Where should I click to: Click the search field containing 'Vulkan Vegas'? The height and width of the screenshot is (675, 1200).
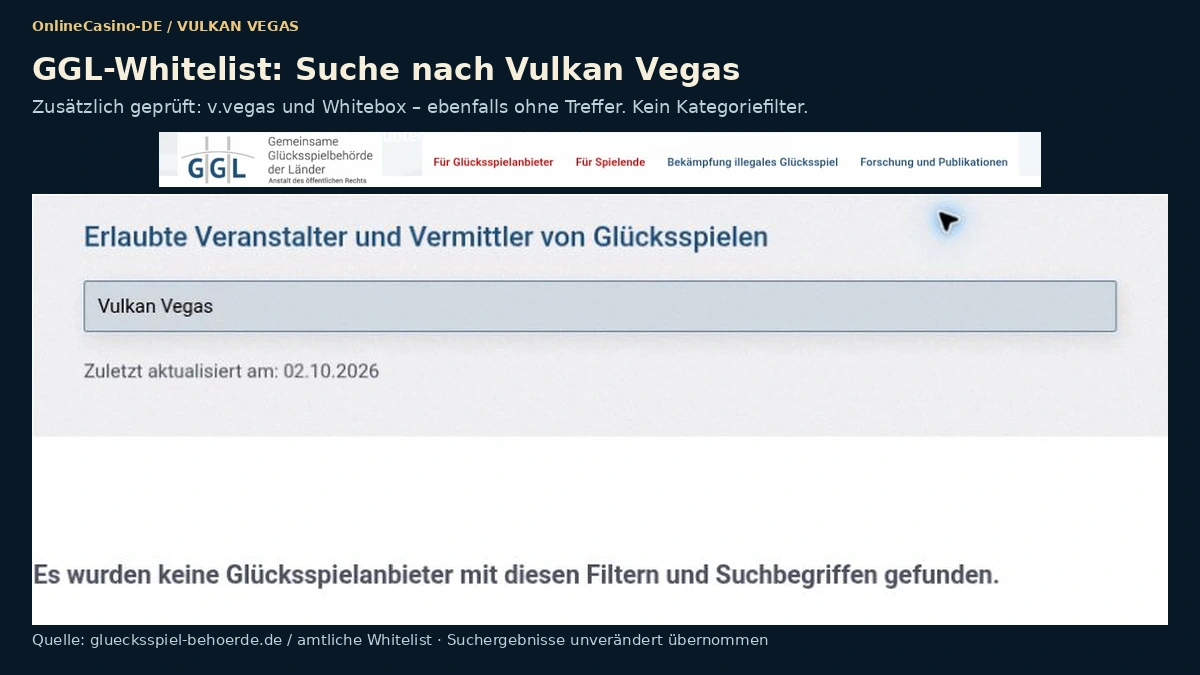pyautogui.click(x=600, y=306)
